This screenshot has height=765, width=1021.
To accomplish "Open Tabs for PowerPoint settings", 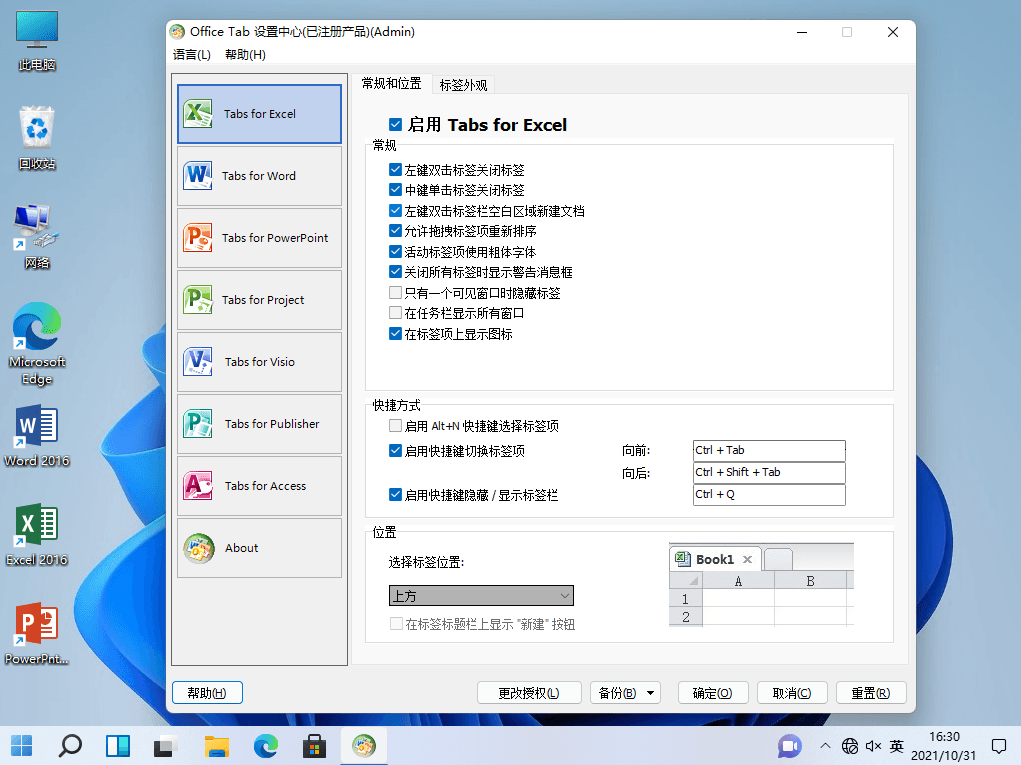I will (x=259, y=238).
